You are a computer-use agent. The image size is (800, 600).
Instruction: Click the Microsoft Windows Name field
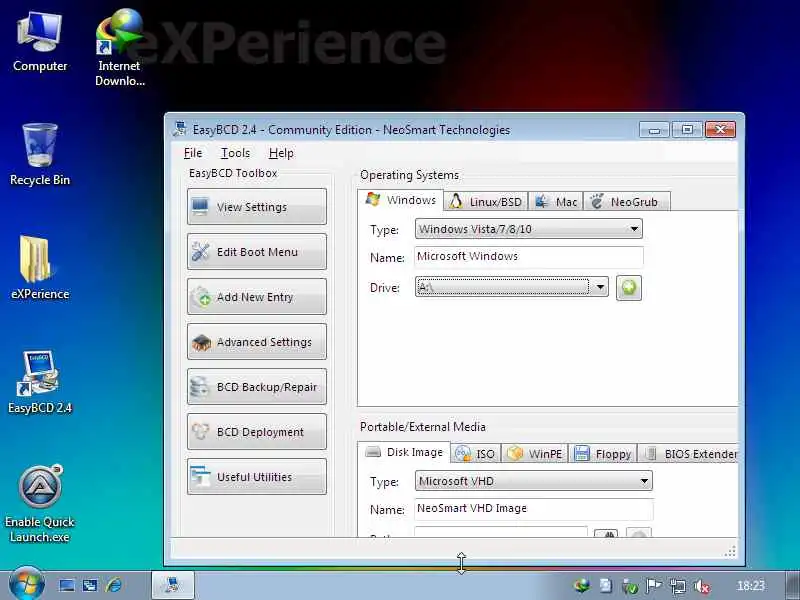click(x=529, y=257)
